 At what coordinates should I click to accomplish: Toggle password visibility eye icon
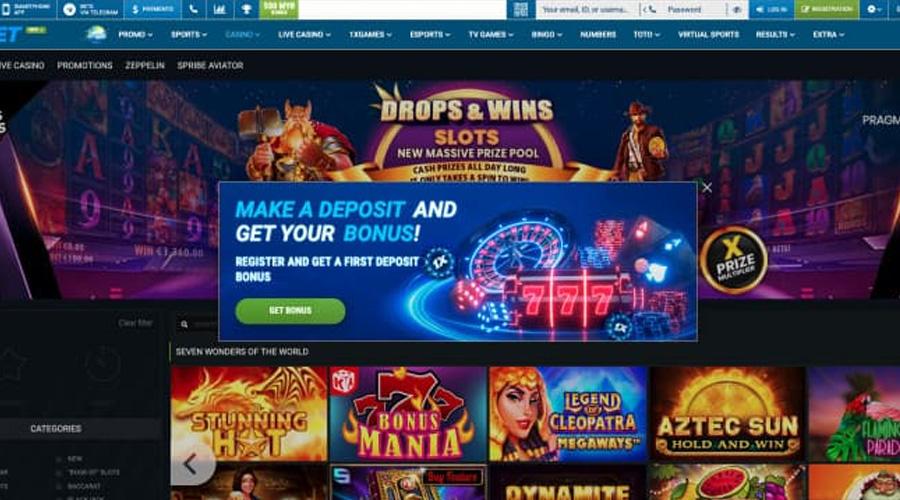click(x=738, y=10)
